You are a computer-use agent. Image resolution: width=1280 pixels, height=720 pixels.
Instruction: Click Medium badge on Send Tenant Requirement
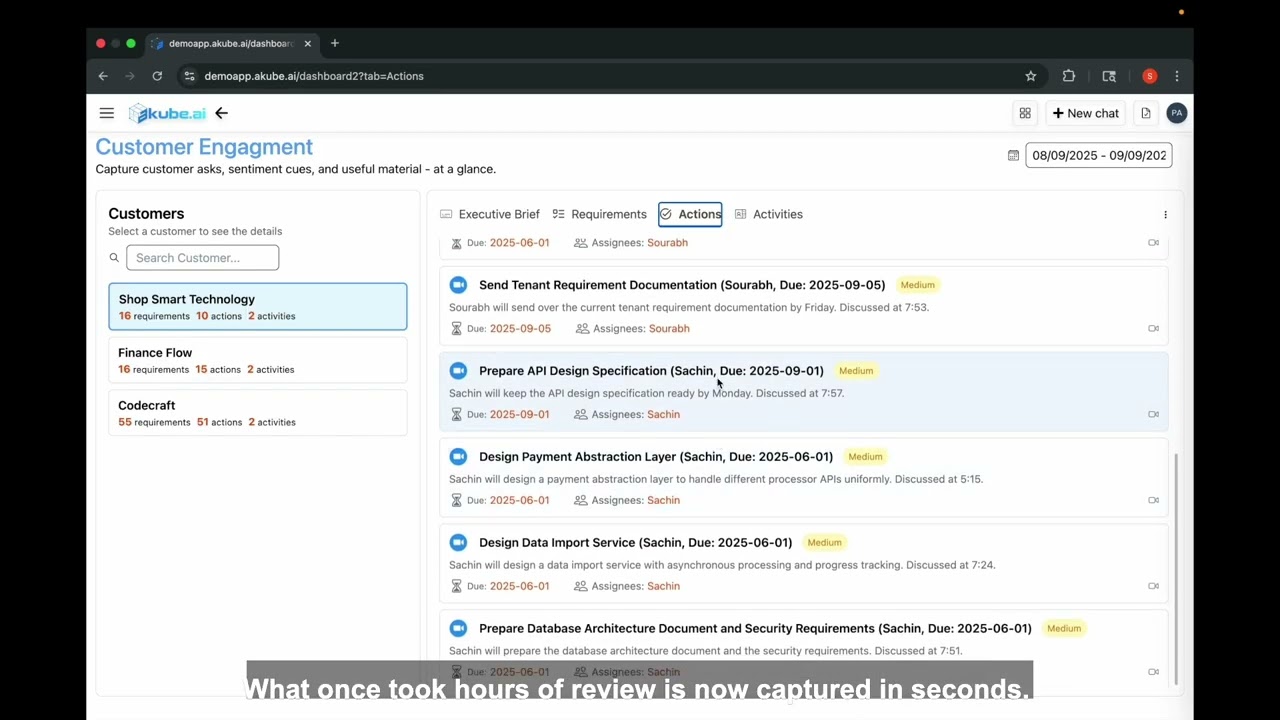point(917,285)
